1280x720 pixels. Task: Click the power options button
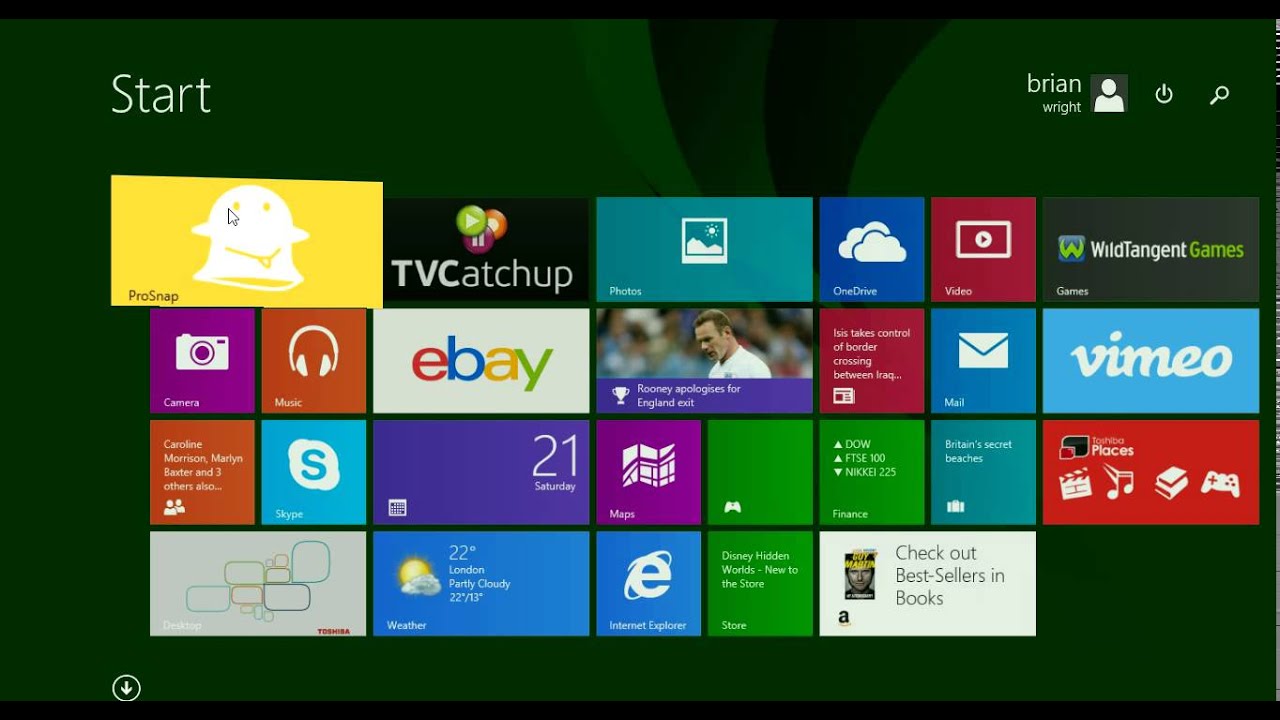1164,94
